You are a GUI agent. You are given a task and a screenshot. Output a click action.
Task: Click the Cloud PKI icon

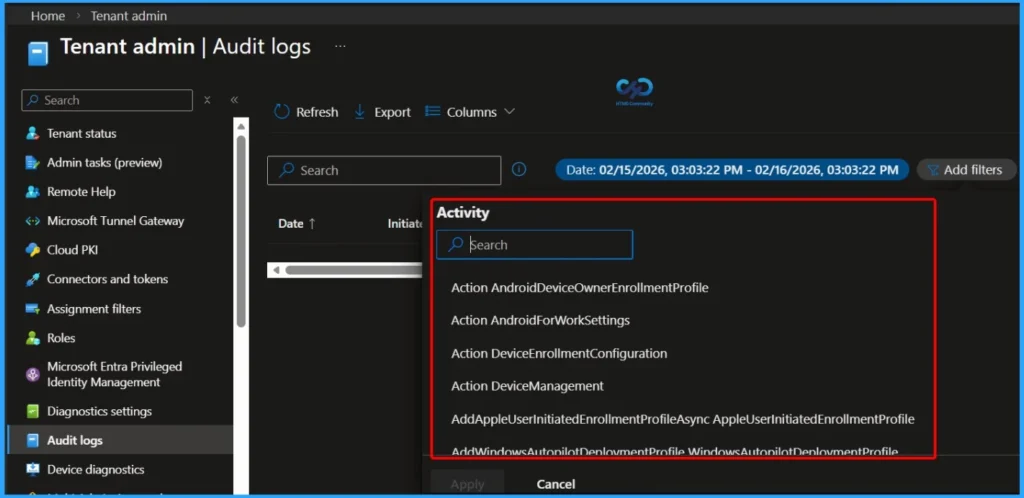point(33,250)
